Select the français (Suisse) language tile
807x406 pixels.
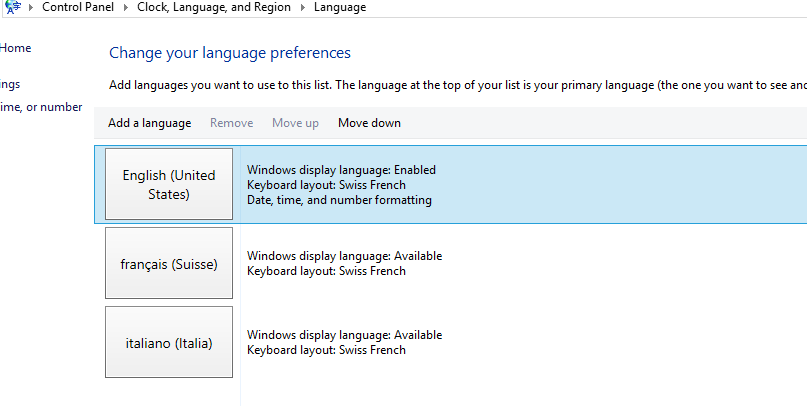click(x=169, y=263)
